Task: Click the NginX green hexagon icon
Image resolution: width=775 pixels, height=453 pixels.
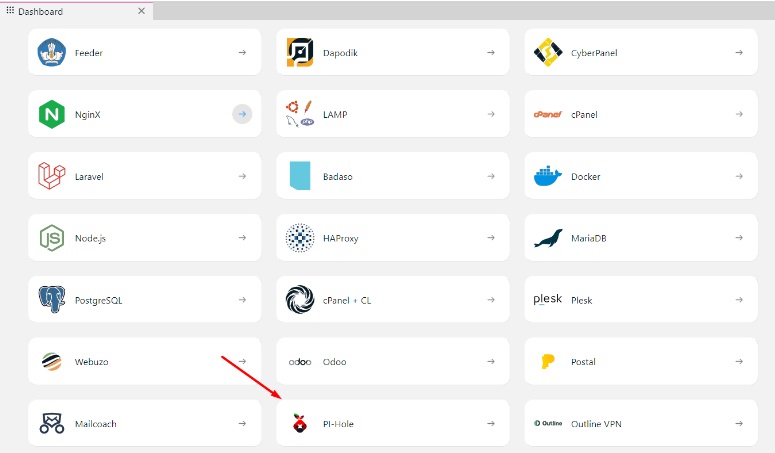Action: (51, 114)
